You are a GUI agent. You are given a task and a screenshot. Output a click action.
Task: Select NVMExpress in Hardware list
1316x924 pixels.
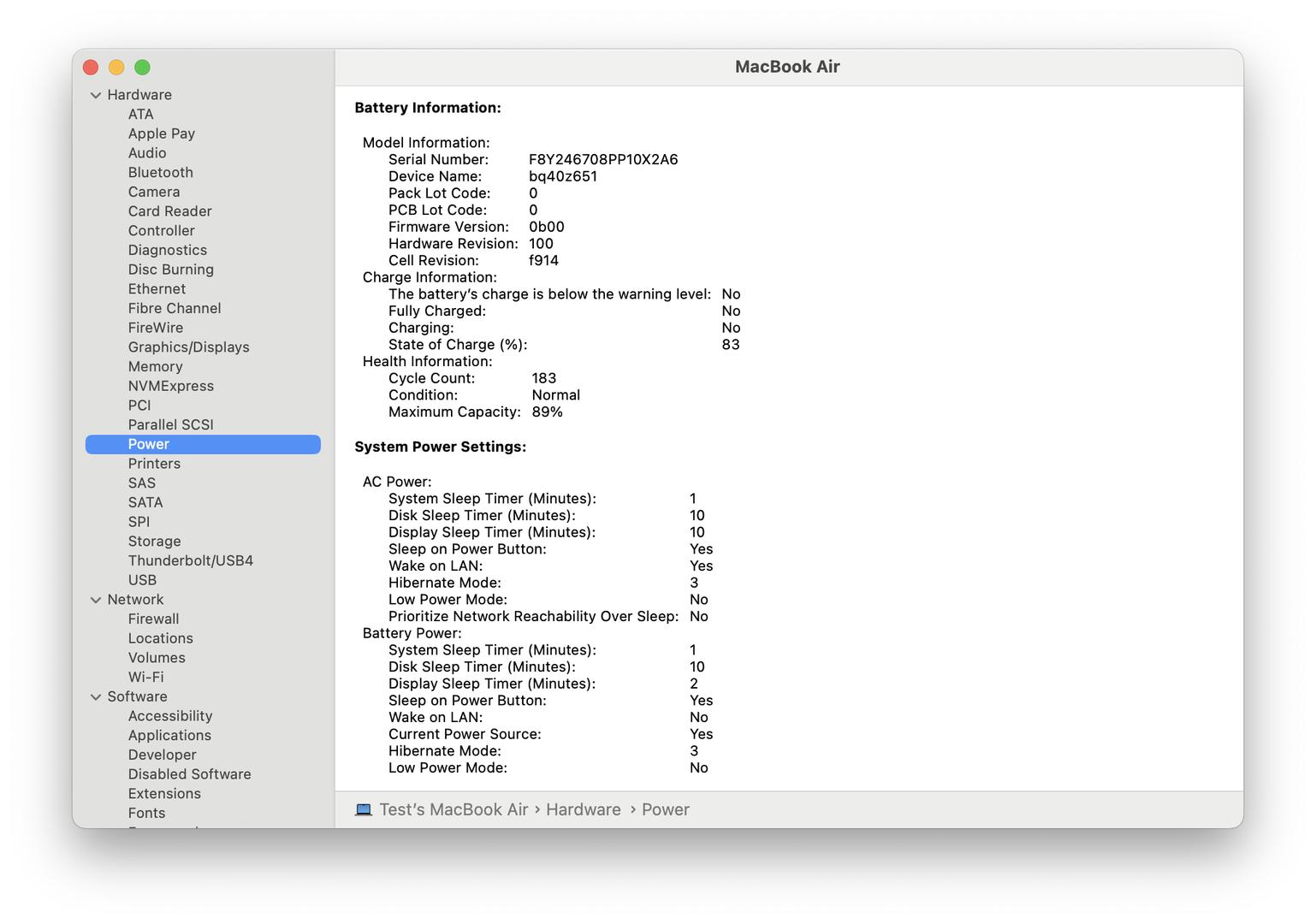click(x=170, y=386)
